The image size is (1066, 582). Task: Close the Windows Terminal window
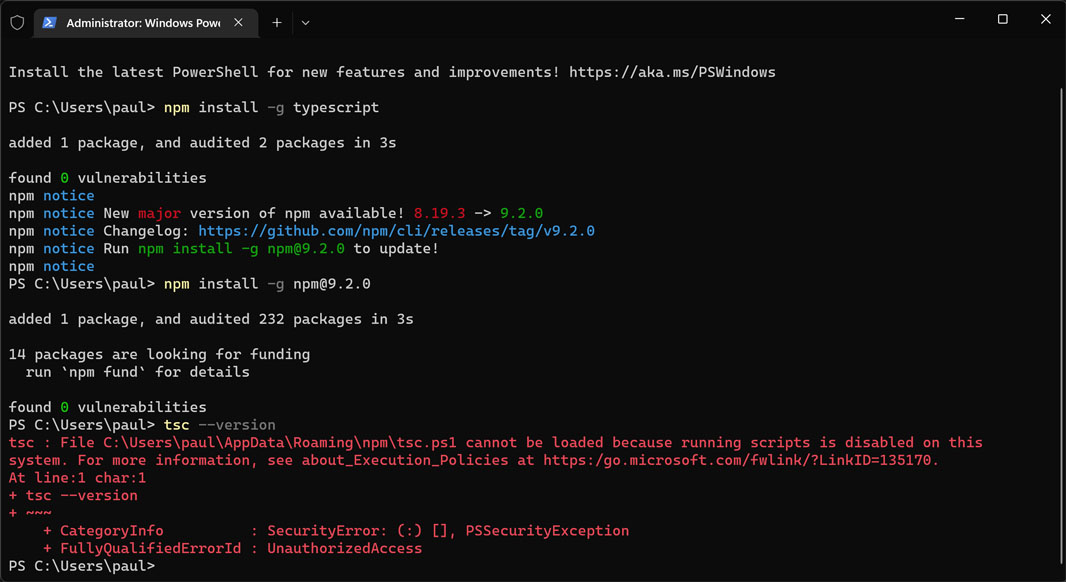click(1045, 19)
